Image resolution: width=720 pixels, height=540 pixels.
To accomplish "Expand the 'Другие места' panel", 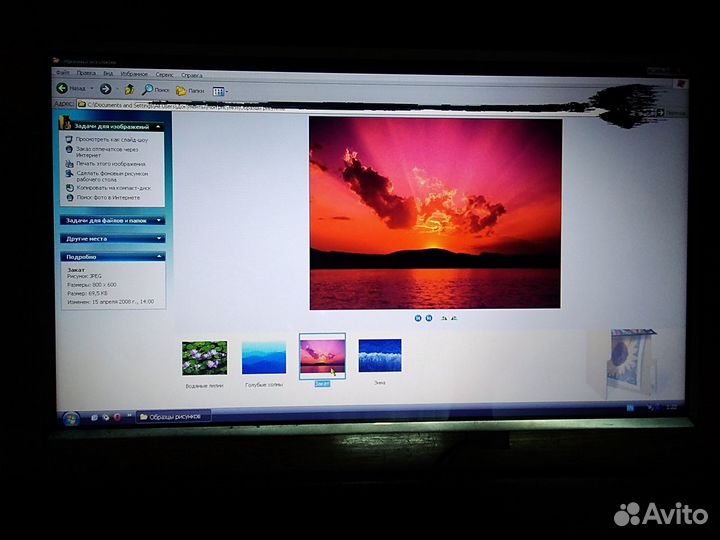I will (159, 238).
